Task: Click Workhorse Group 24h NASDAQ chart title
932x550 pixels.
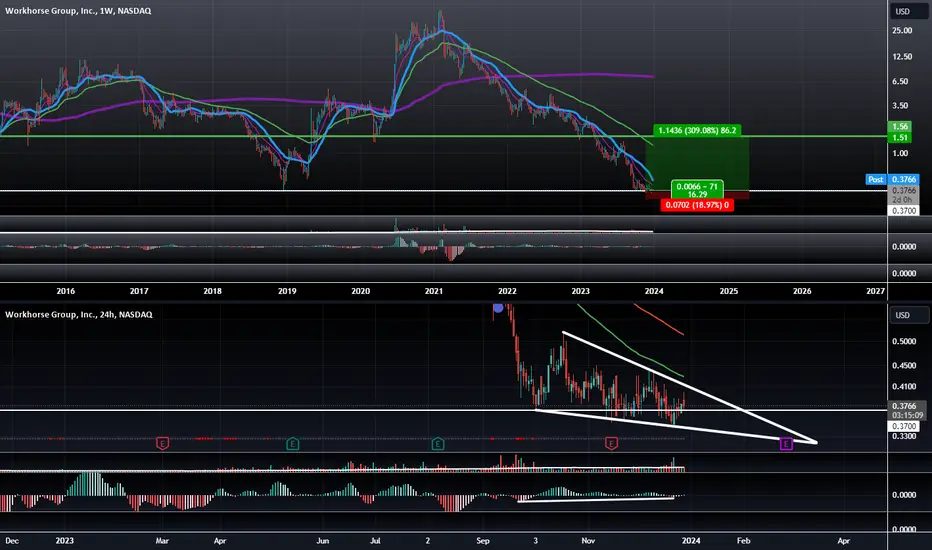Action: click(x=78, y=315)
